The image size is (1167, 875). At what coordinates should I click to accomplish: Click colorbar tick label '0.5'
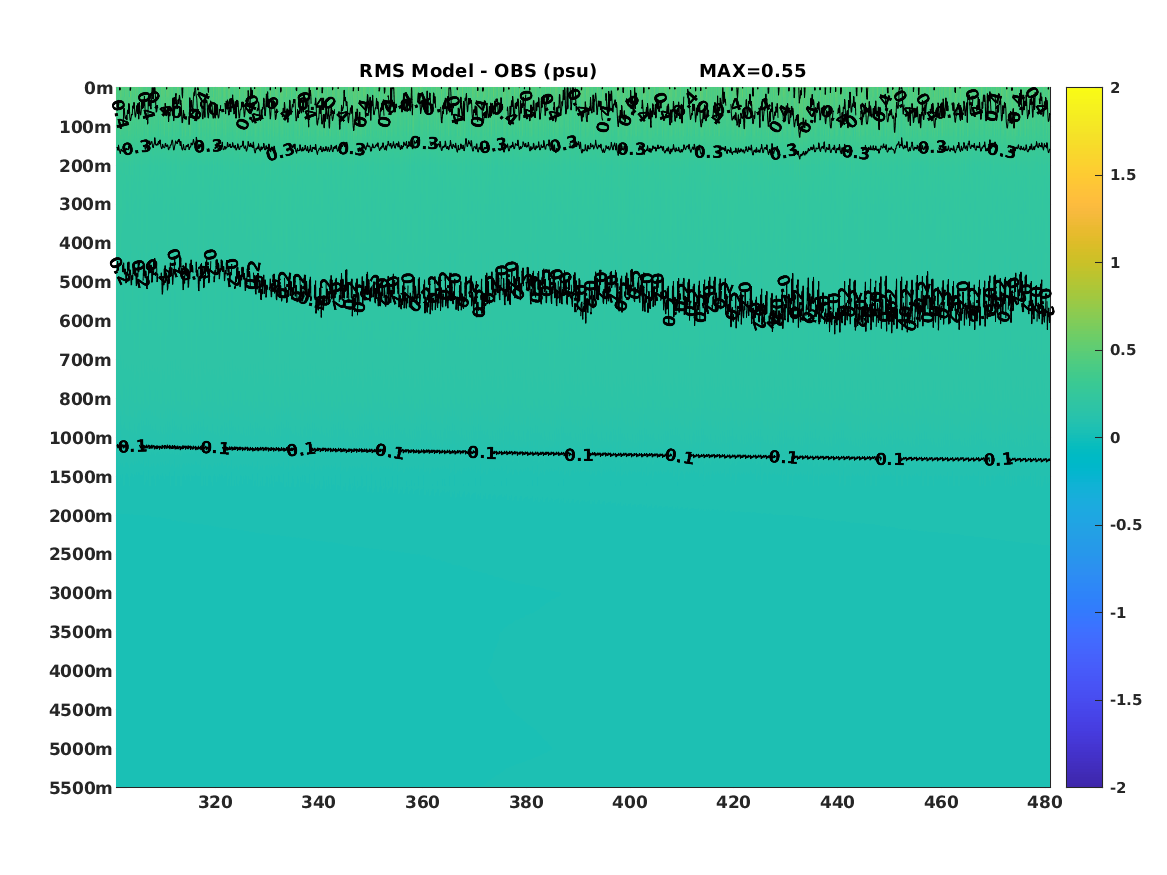[1122, 350]
